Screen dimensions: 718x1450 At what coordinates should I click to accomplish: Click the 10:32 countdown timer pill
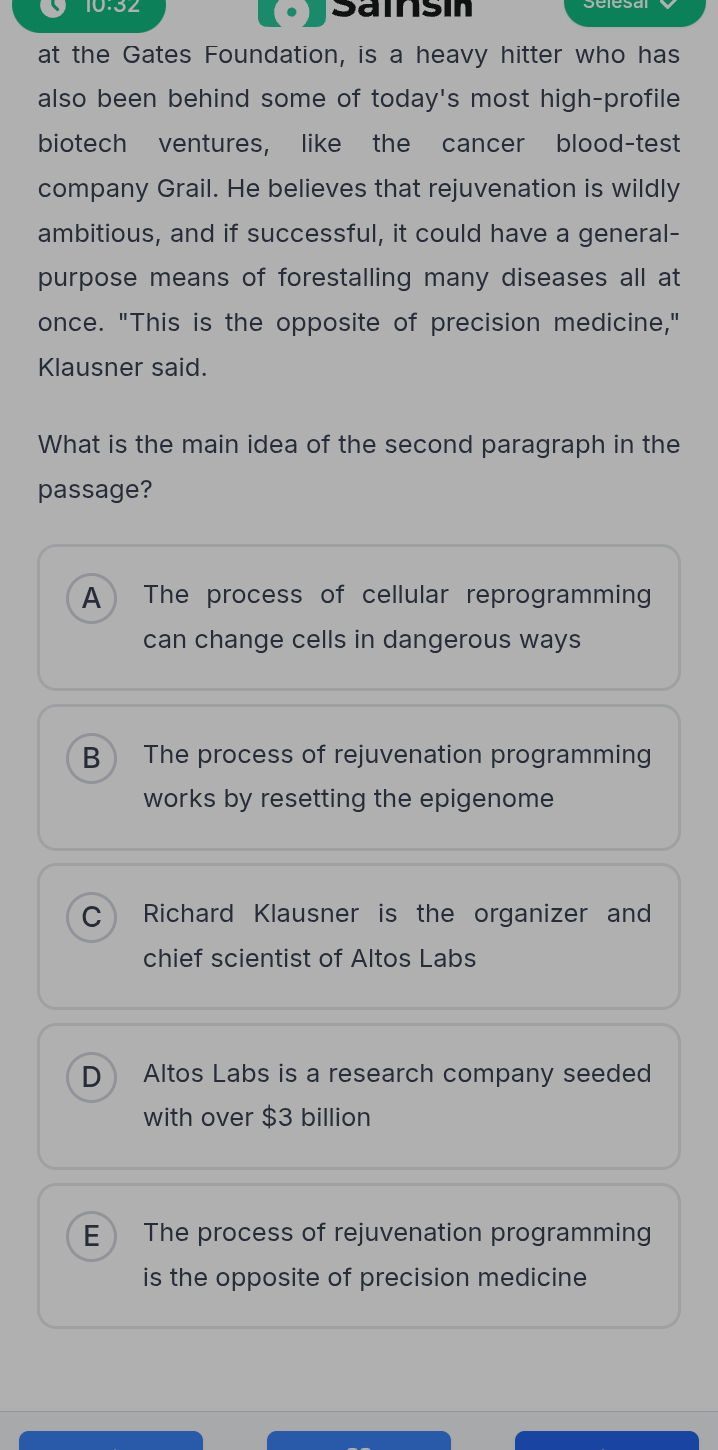[88, 10]
